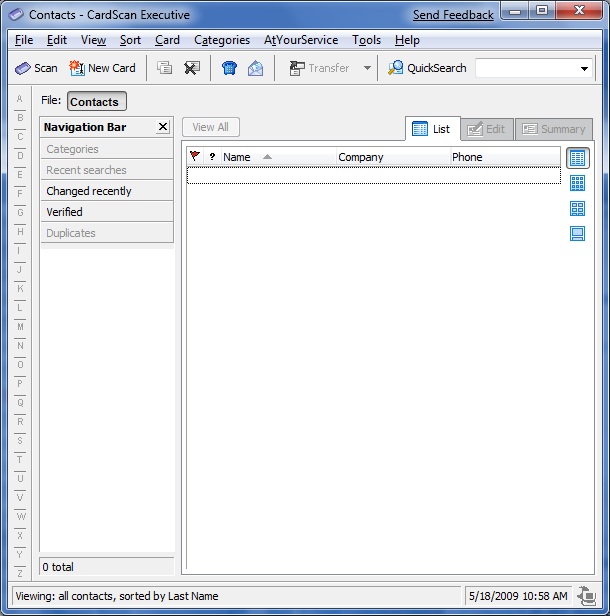Switch to the Edit tab
The image size is (610, 616).
(487, 129)
